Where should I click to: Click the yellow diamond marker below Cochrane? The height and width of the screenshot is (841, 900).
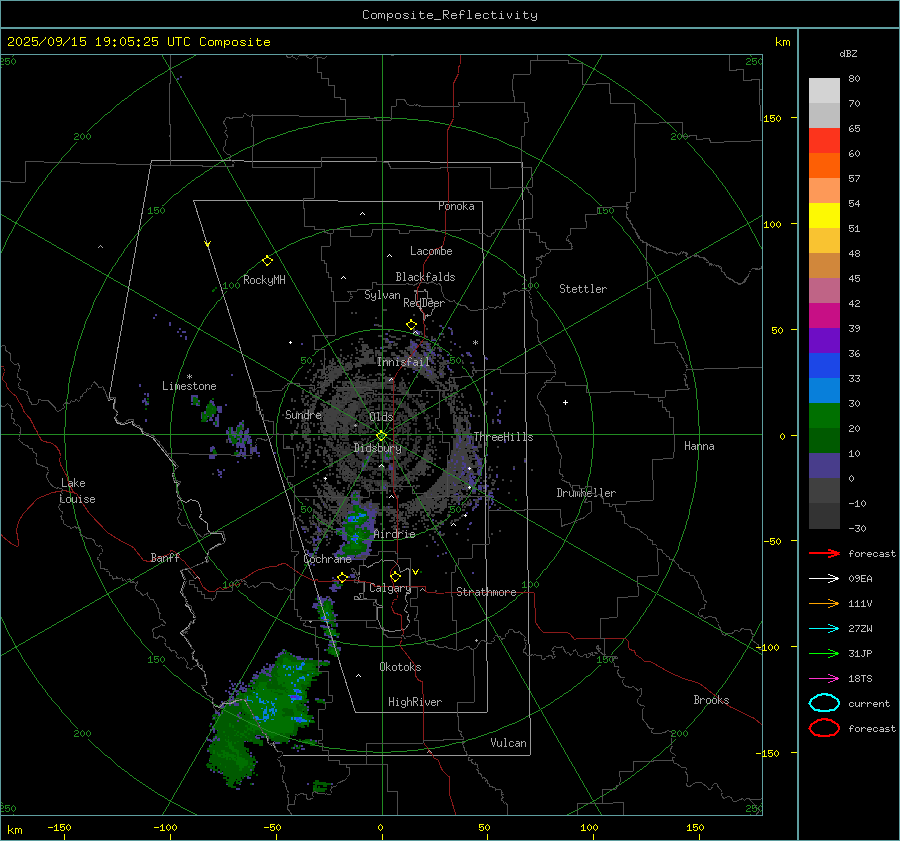342,577
